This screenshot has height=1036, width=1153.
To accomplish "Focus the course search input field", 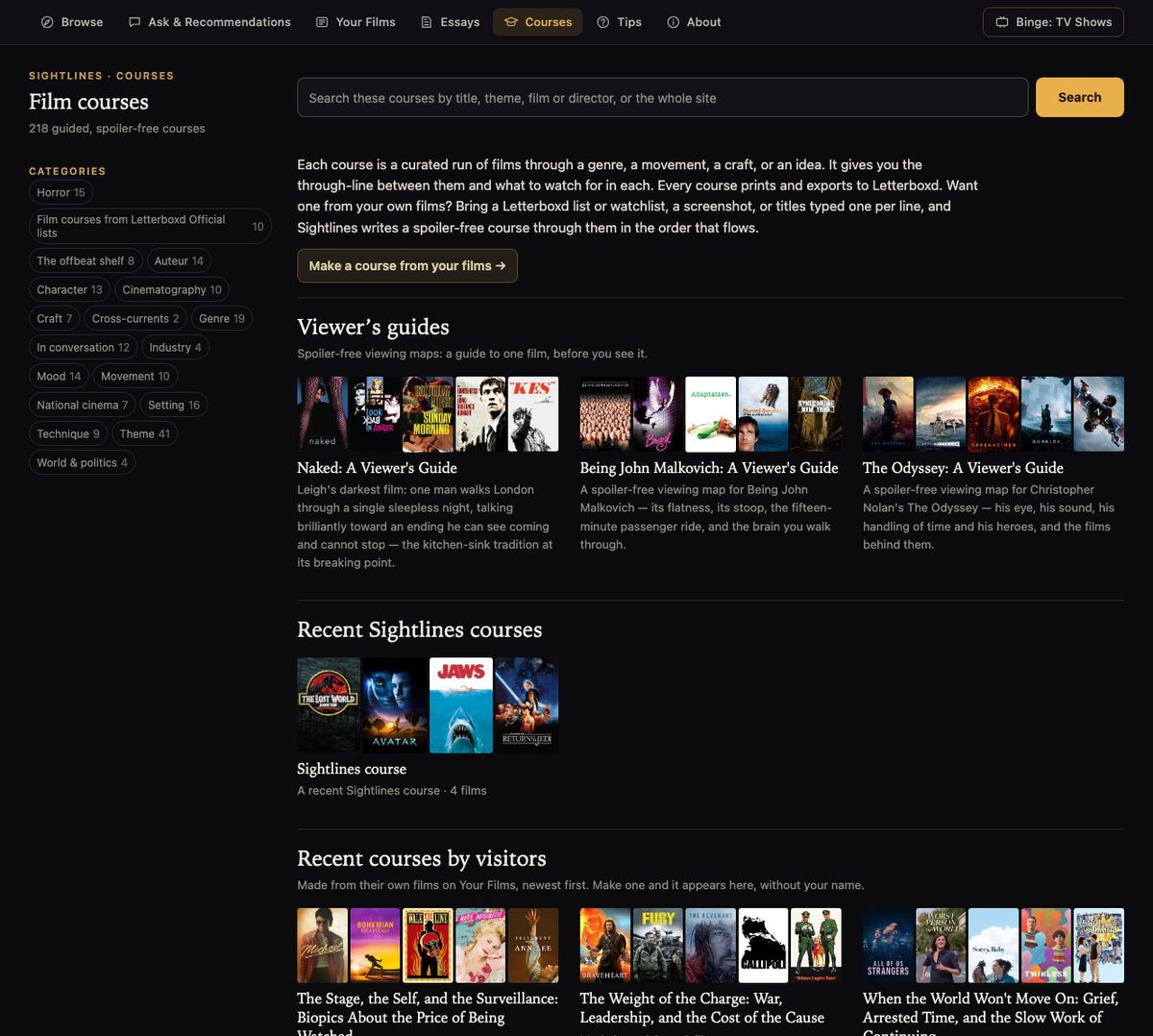I will click(662, 97).
